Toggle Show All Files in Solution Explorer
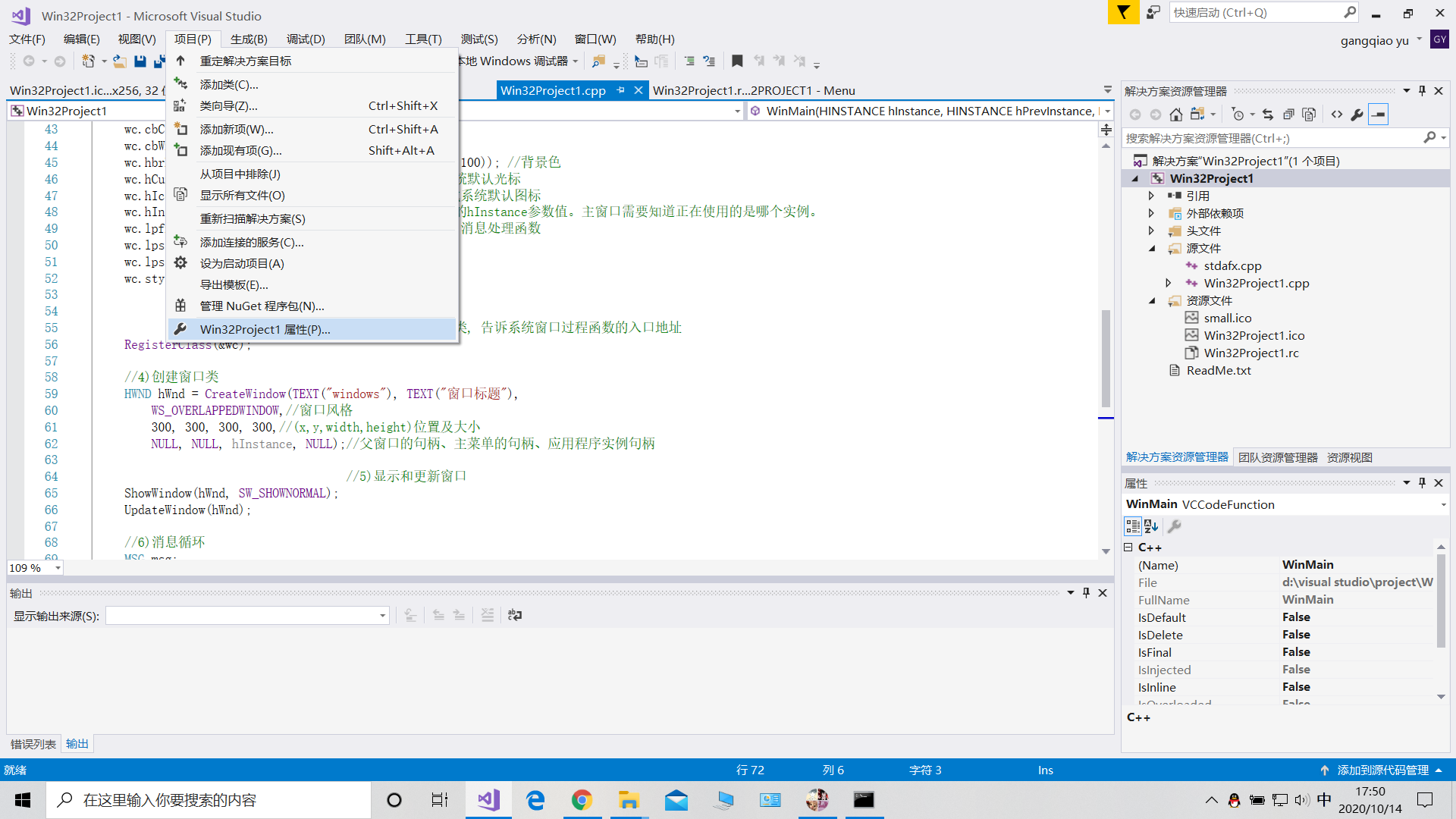Viewport: 1456px width, 819px height. [x=1309, y=115]
